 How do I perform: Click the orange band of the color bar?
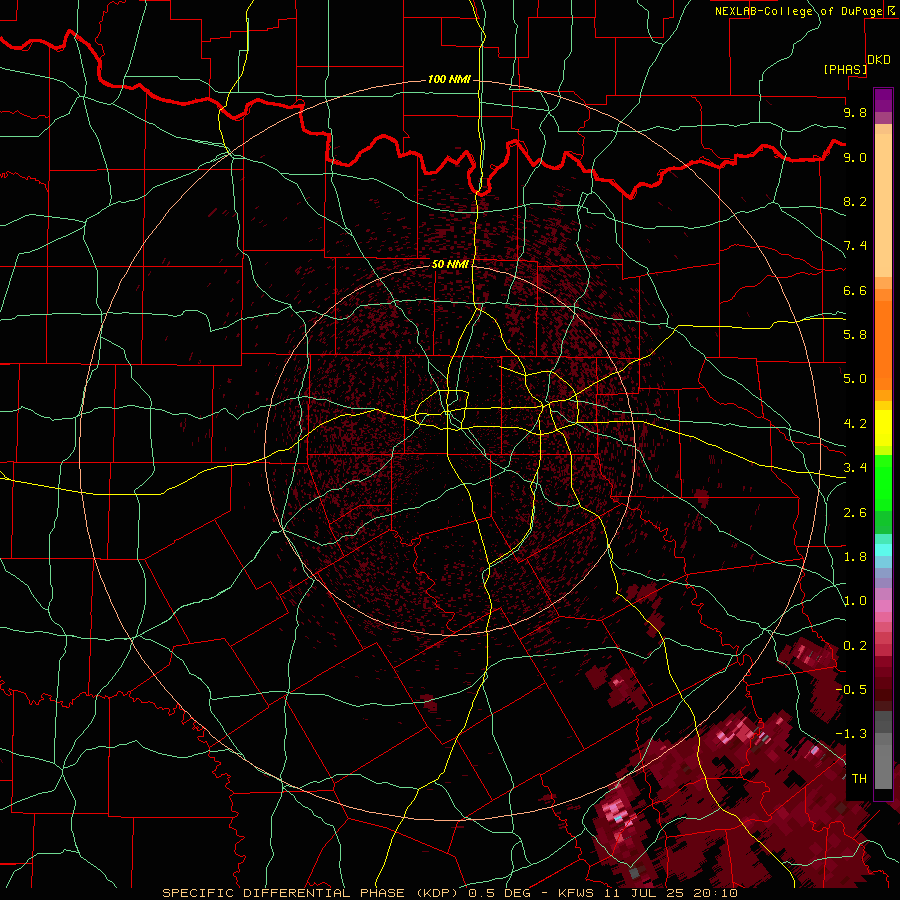coord(883,344)
